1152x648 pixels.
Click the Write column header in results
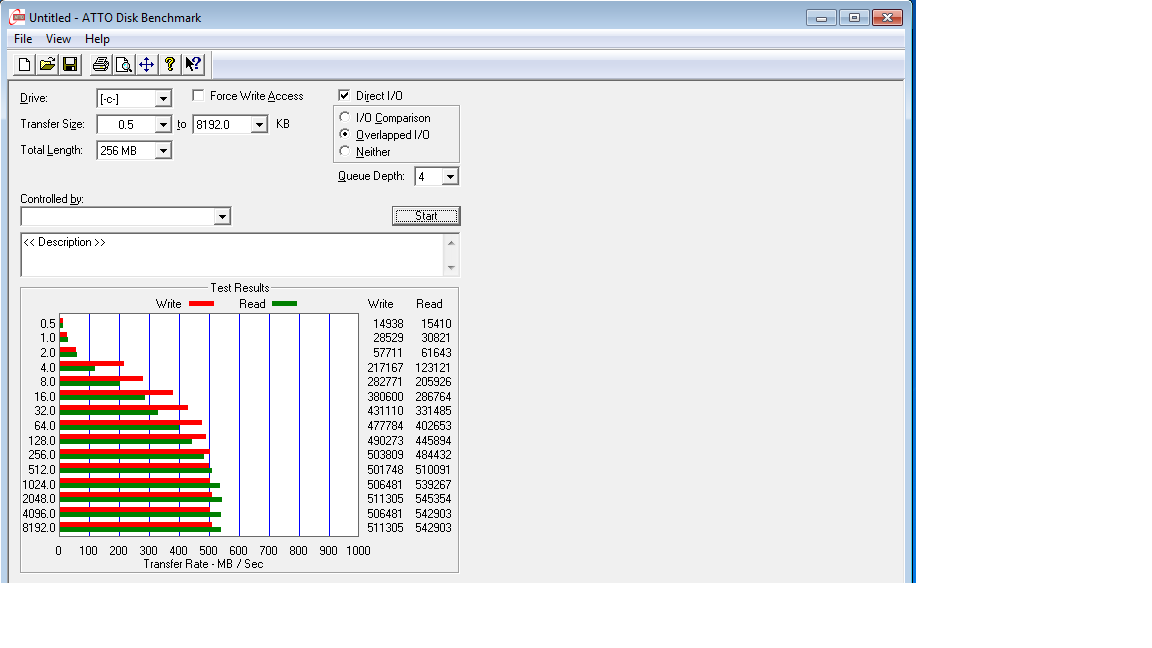[381, 304]
